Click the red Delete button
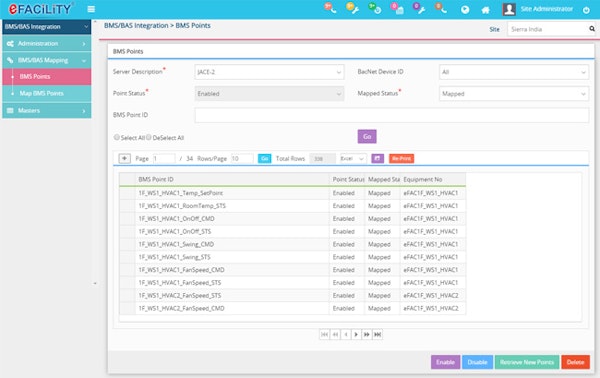Image resolution: width=600 pixels, height=378 pixels. tap(576, 362)
